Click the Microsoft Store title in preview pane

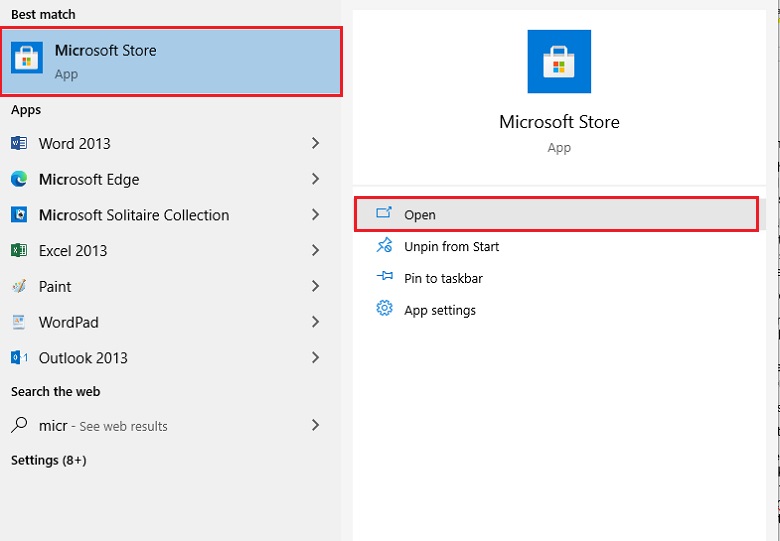pos(559,122)
